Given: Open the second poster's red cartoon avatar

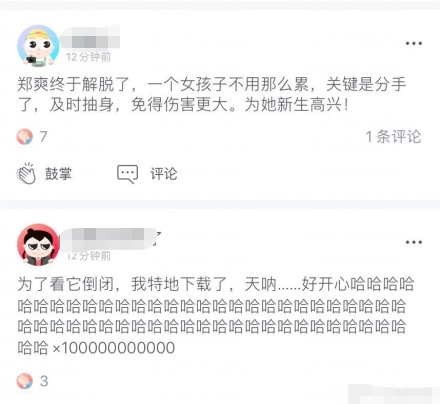Looking at the screenshot, I should point(38,245).
